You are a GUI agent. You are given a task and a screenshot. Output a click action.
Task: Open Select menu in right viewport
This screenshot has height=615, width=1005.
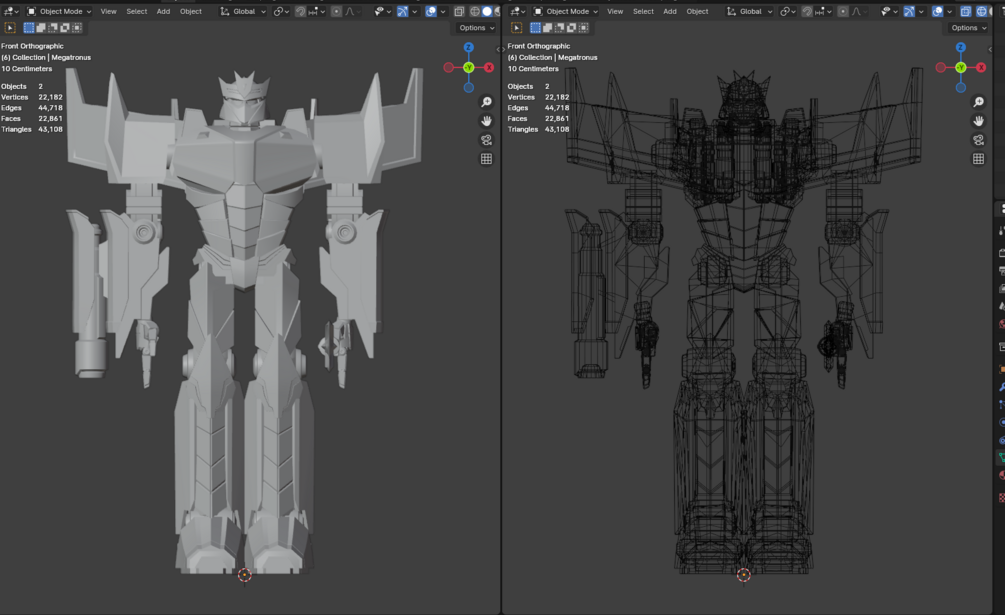point(643,12)
